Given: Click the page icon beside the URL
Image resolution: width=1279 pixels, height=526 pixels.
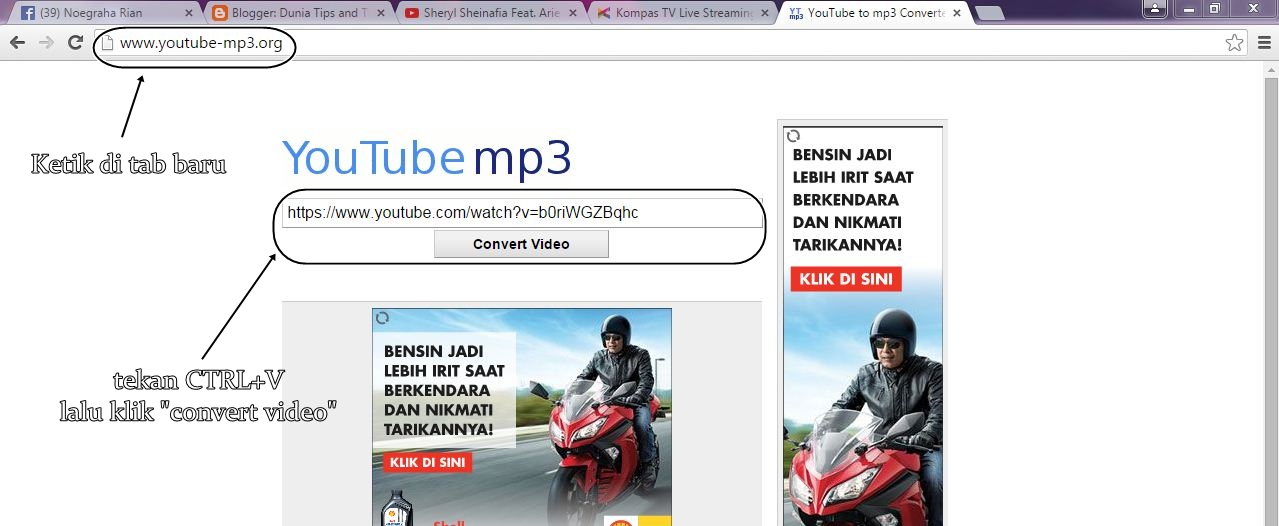Looking at the screenshot, I should coord(108,43).
